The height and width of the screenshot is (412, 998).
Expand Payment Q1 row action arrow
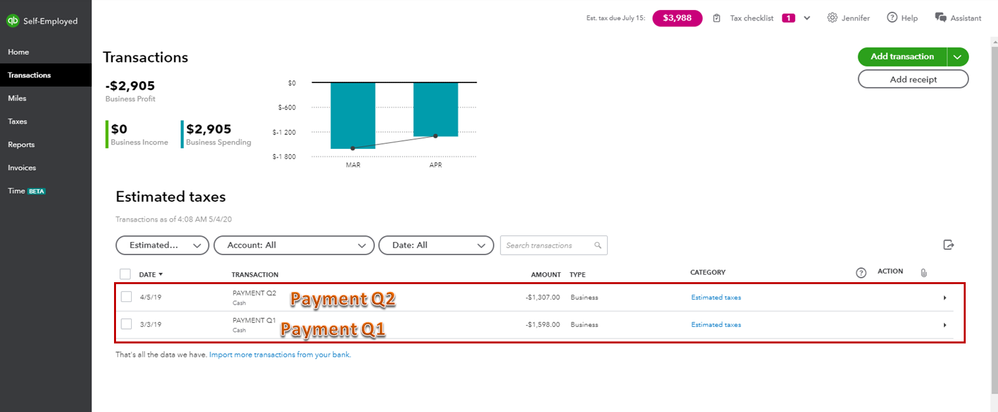click(945, 325)
